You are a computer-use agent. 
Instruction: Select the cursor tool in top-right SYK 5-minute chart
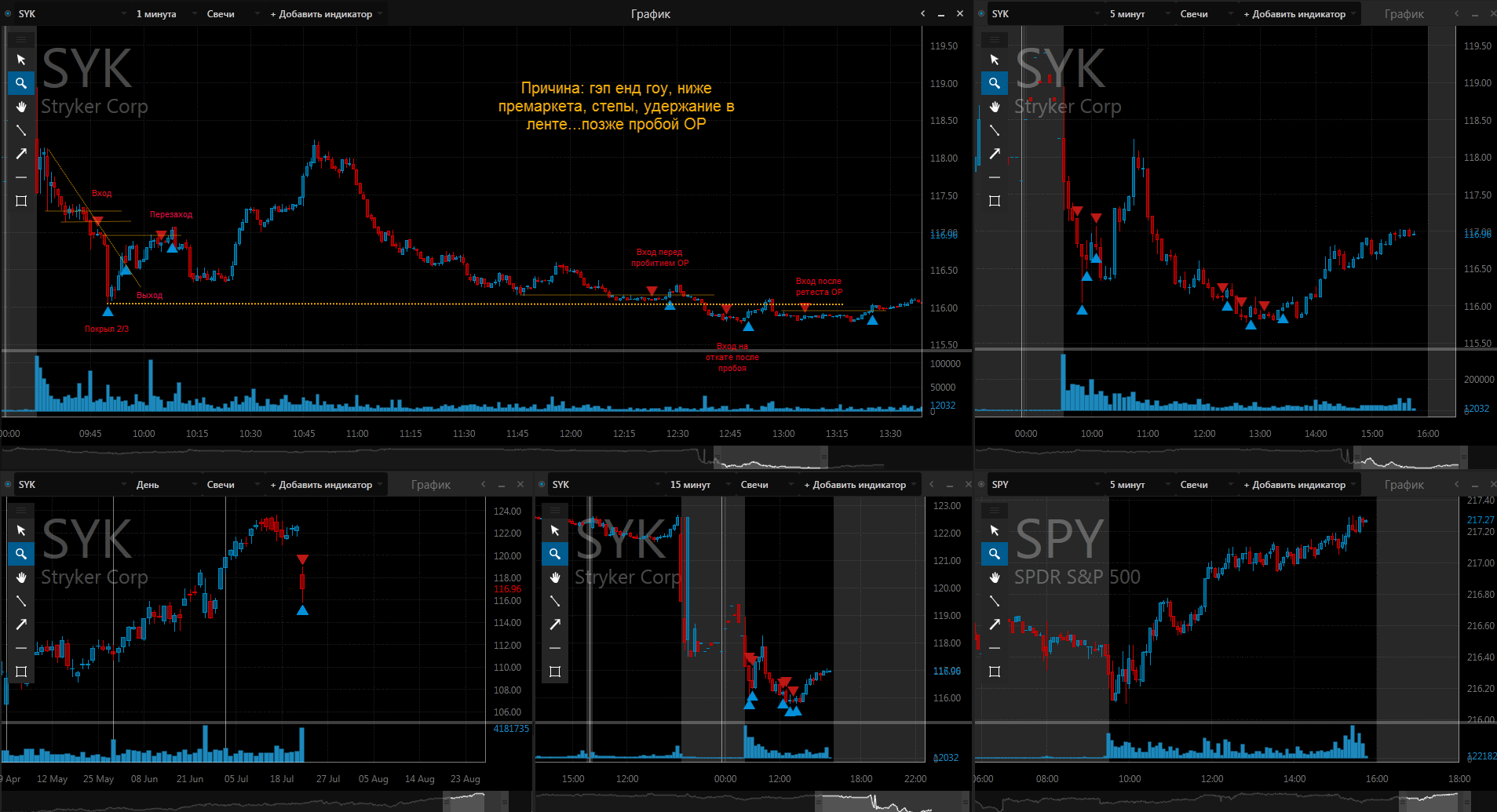[x=995, y=60]
